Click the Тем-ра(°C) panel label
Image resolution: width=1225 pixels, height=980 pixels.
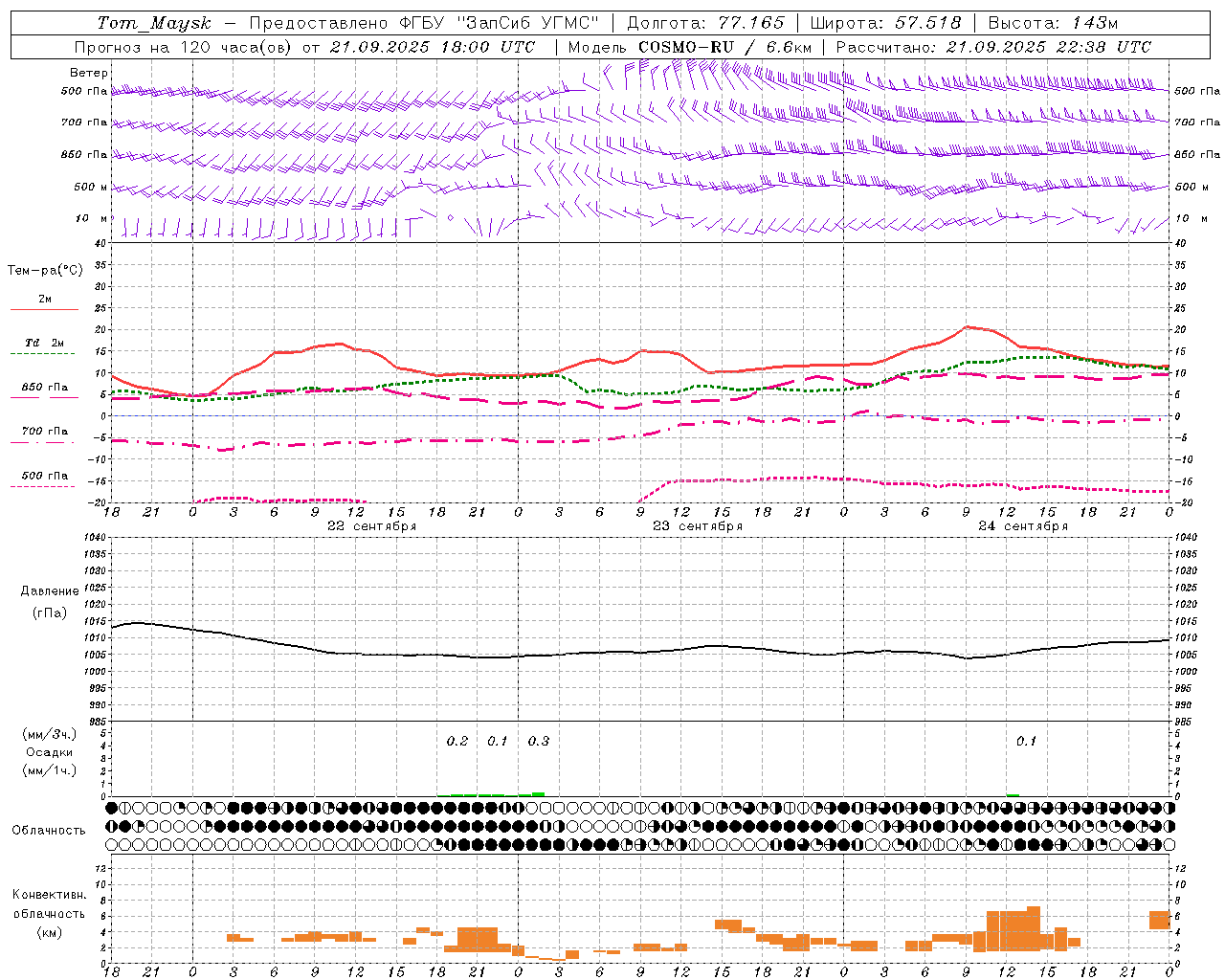click(x=45, y=271)
